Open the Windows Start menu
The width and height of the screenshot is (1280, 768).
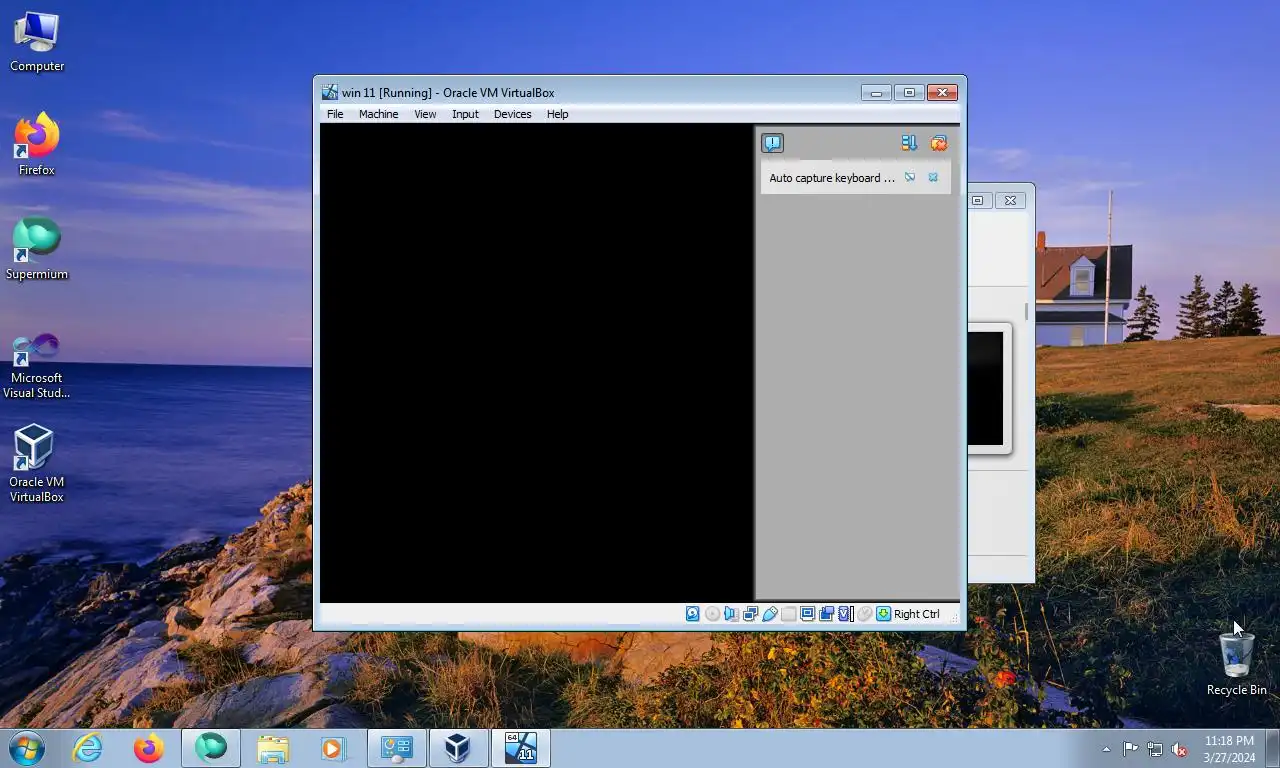pos(27,748)
